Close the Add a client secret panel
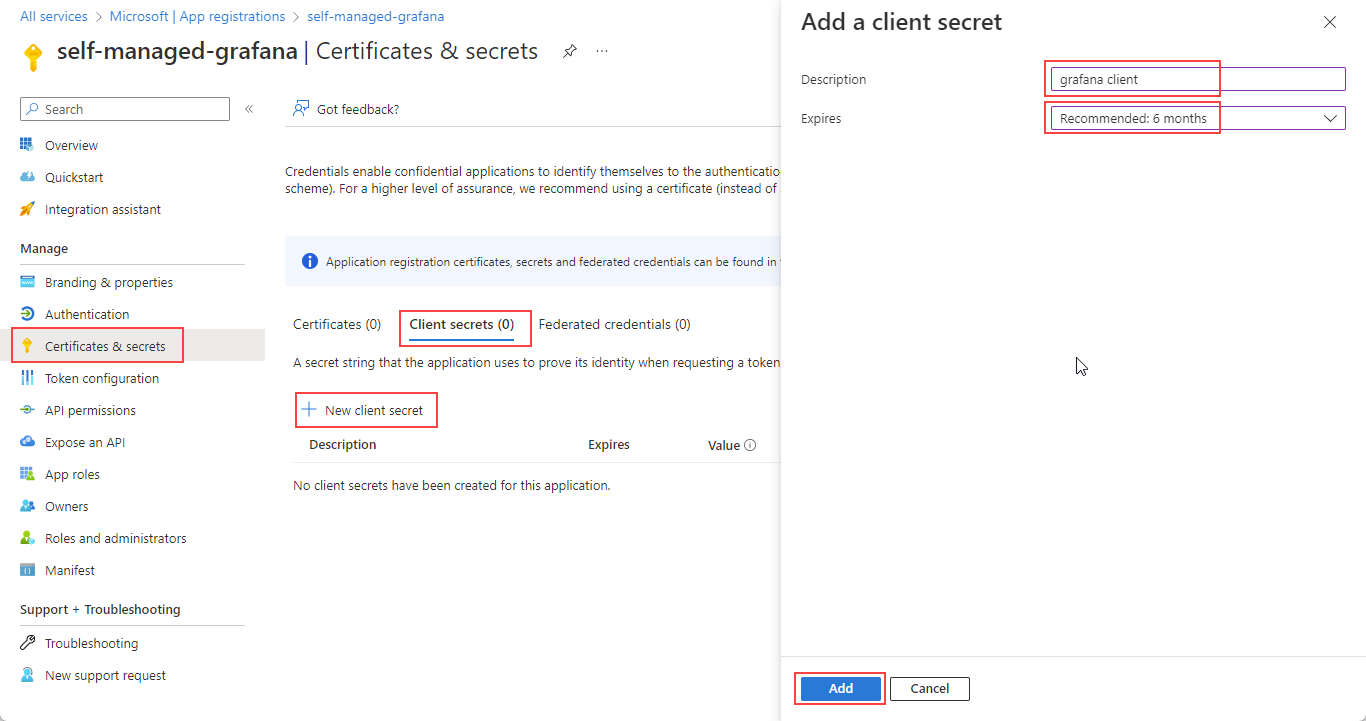1366x721 pixels. [1329, 22]
